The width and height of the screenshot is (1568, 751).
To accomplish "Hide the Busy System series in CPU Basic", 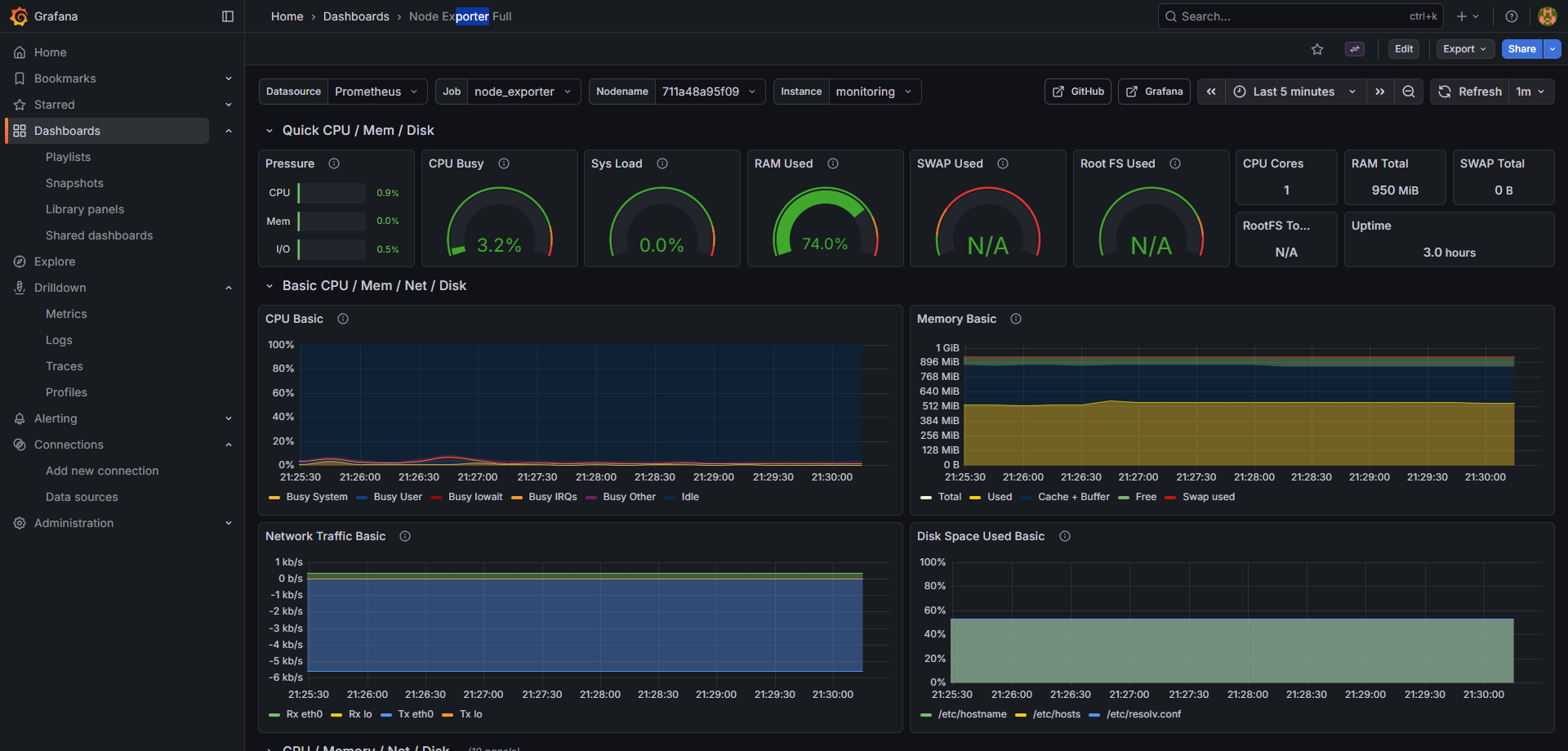I will 318,497.
